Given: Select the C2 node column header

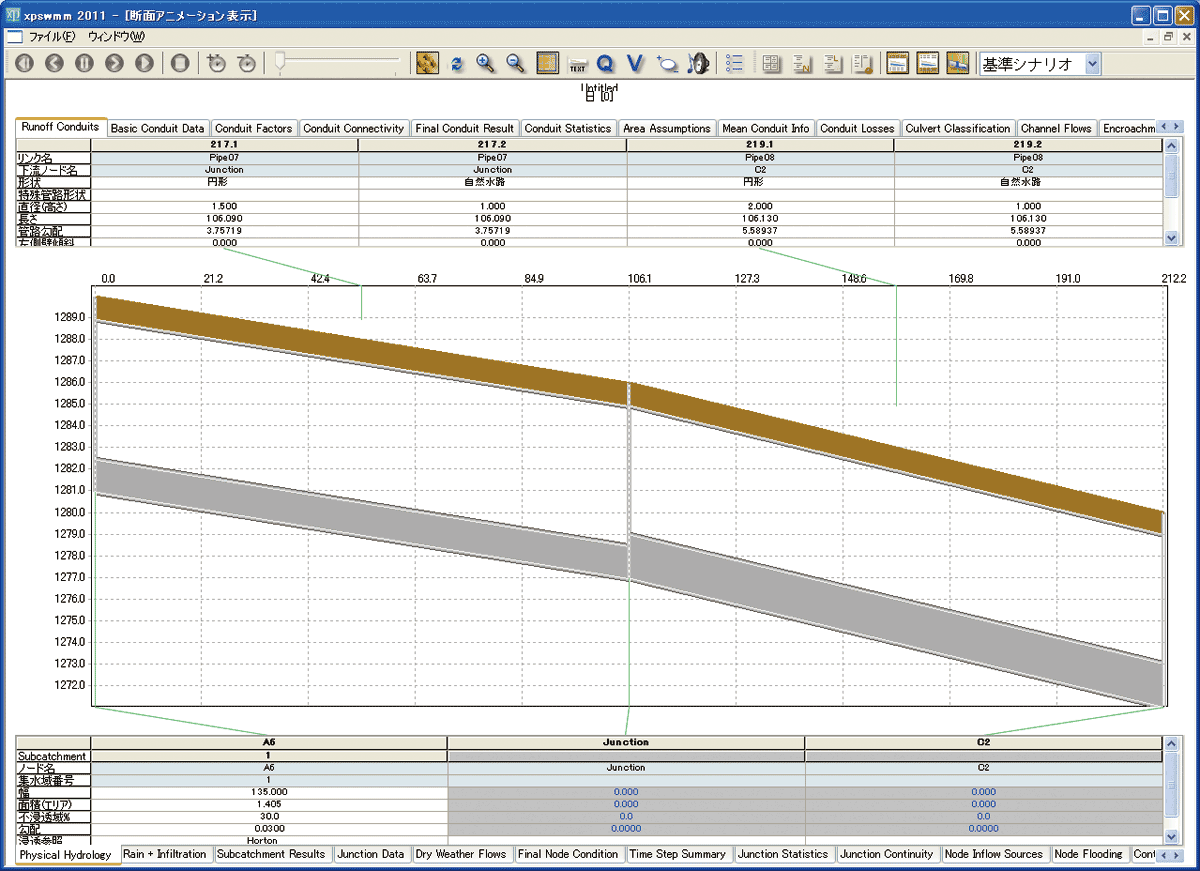Looking at the screenshot, I should pyautogui.click(x=984, y=743).
